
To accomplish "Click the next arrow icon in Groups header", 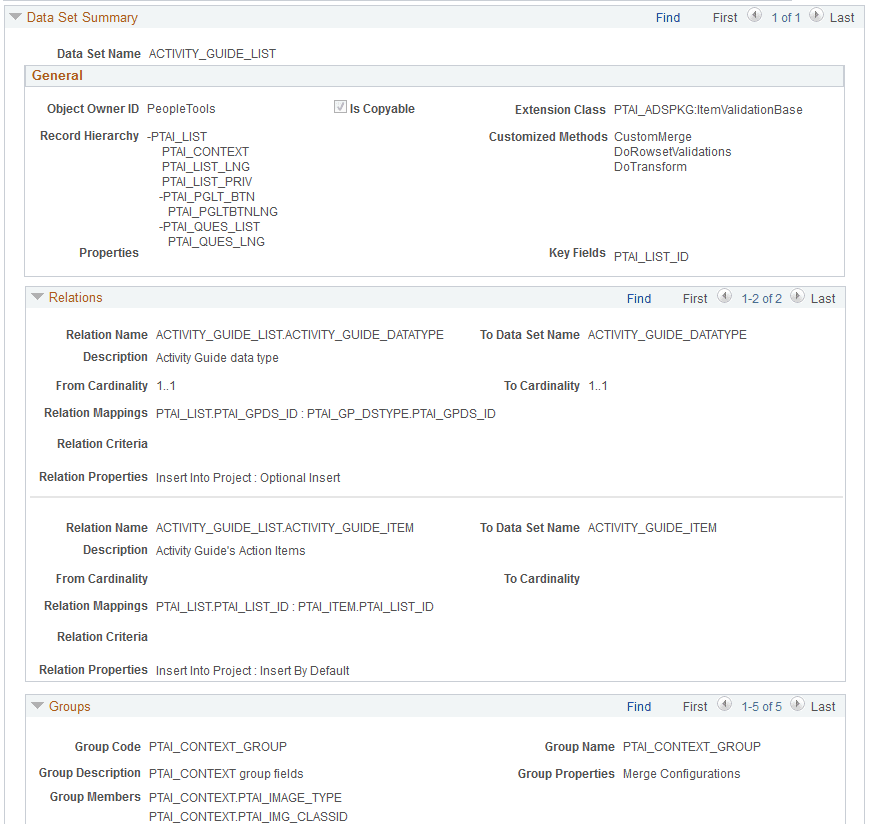I will point(797,705).
